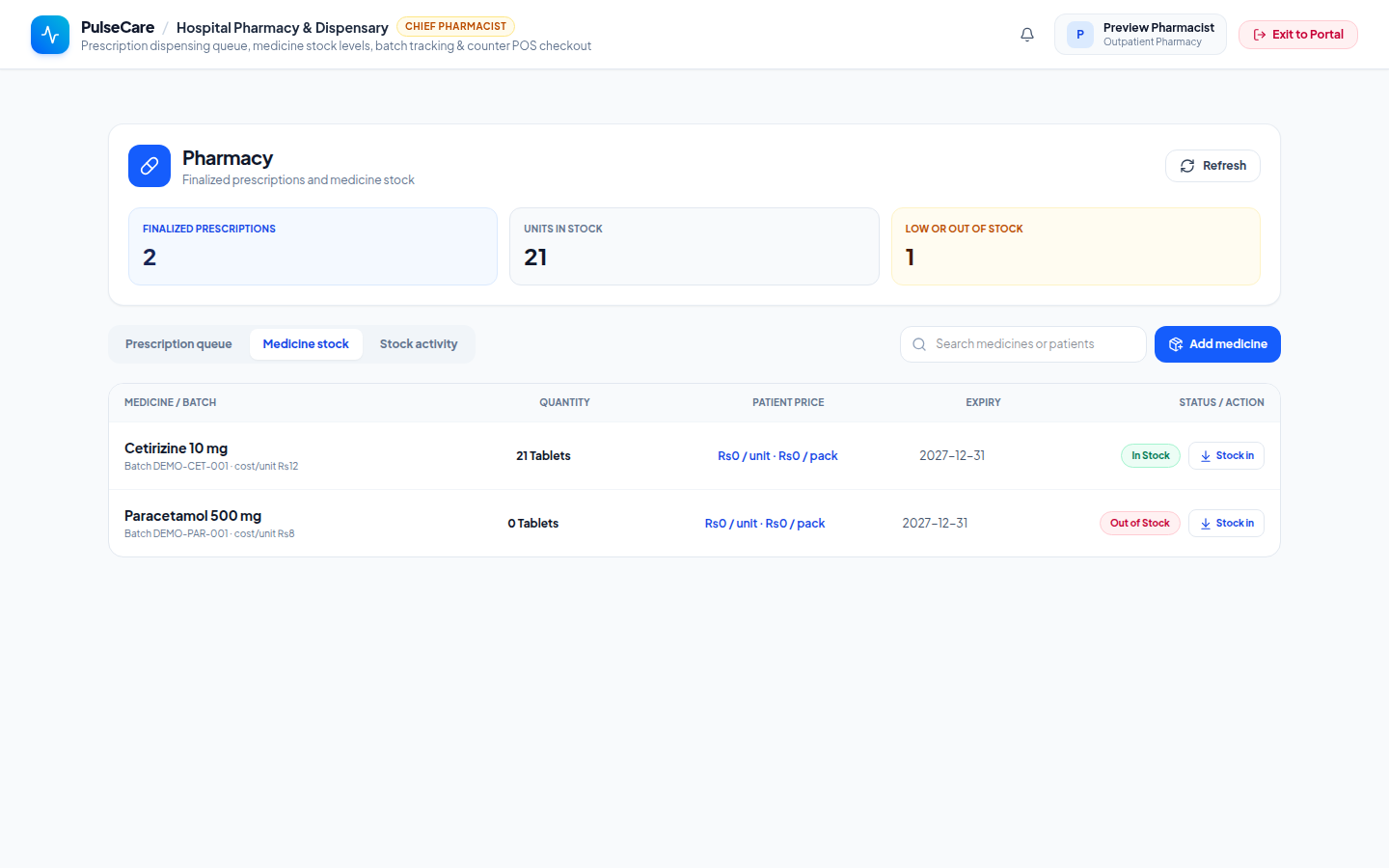
Task: Click Paracetamol patient price Rs0 / unit
Action: tap(731, 524)
